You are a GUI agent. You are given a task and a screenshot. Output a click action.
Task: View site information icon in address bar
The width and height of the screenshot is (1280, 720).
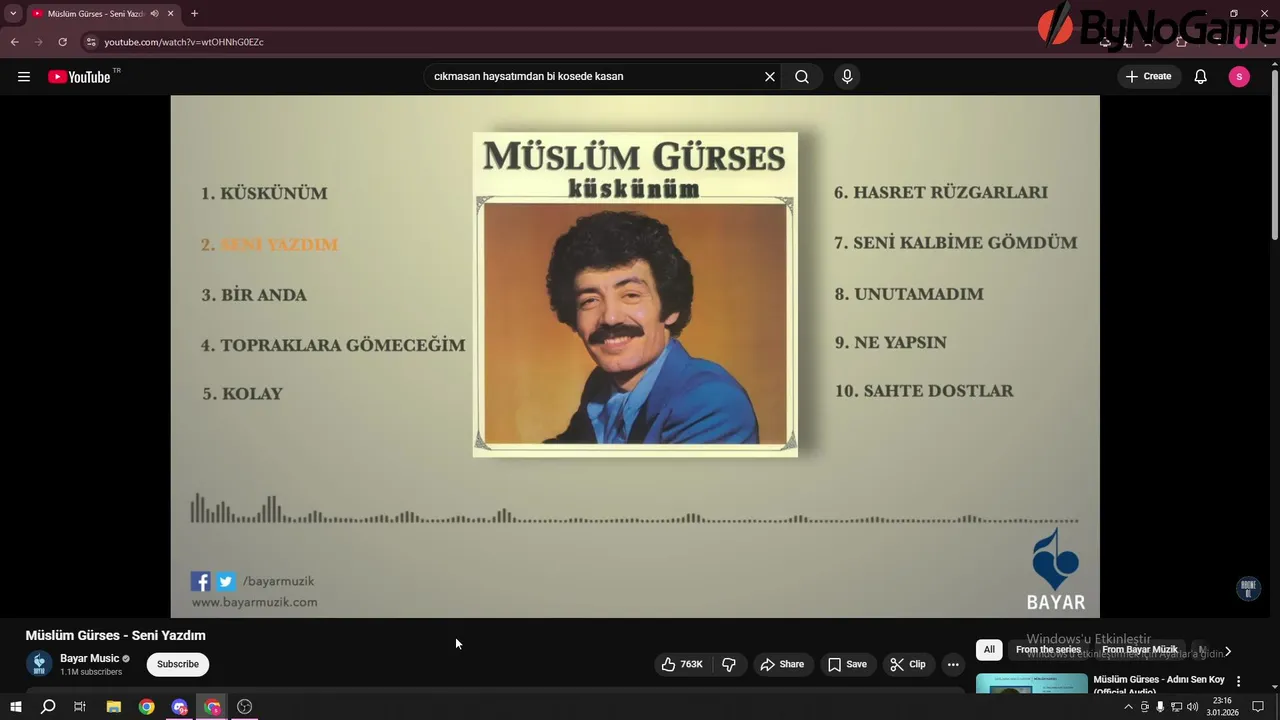coord(91,42)
